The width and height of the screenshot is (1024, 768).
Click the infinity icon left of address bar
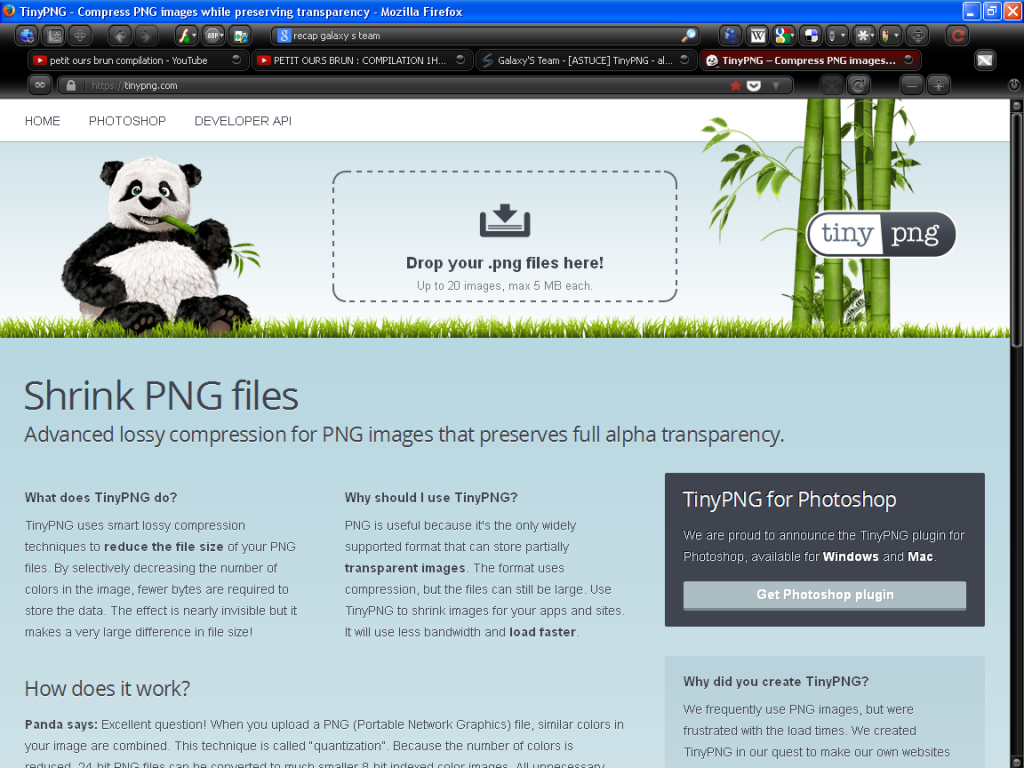40,85
